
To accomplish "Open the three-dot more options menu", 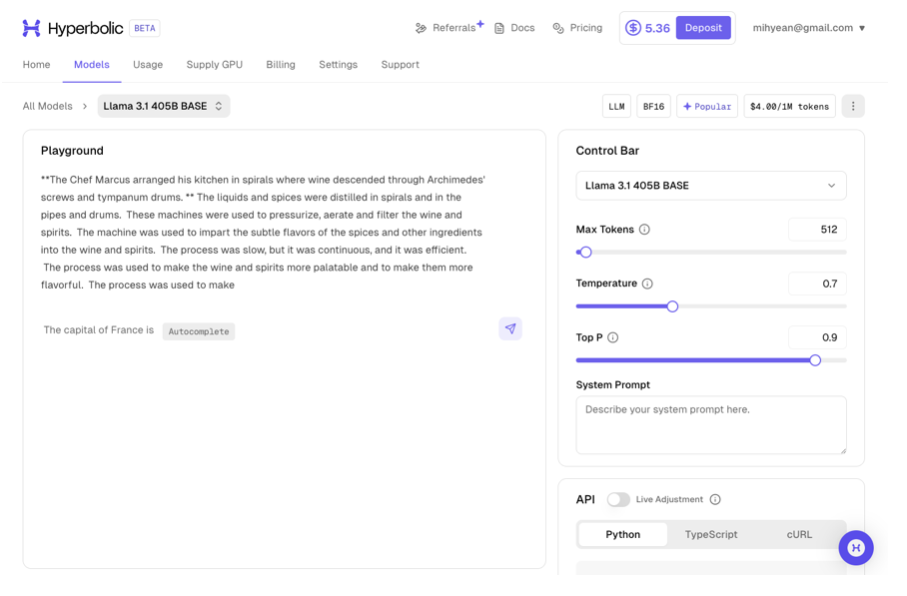I will point(853,106).
